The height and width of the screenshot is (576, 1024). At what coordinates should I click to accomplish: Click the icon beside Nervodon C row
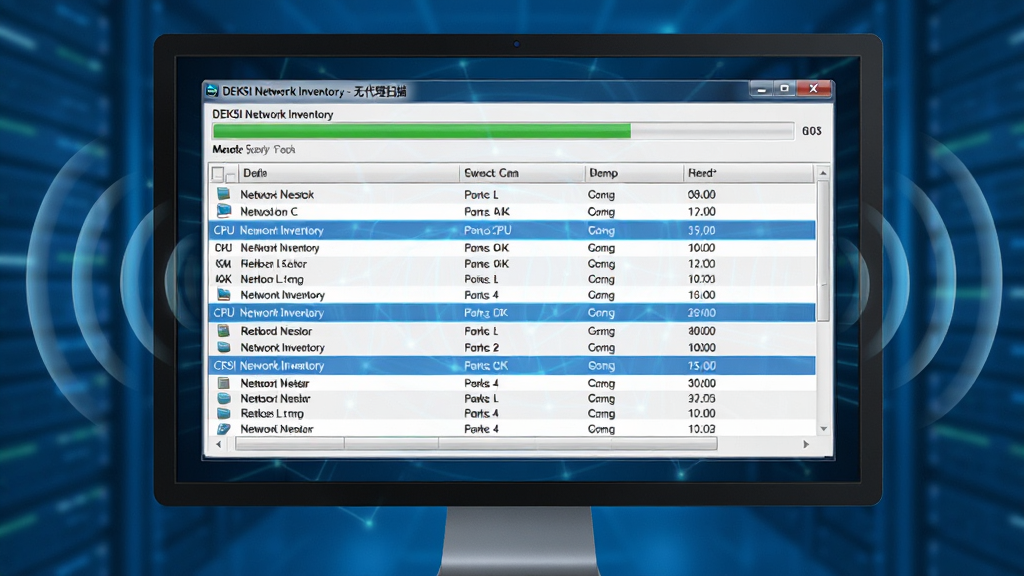tap(223, 211)
